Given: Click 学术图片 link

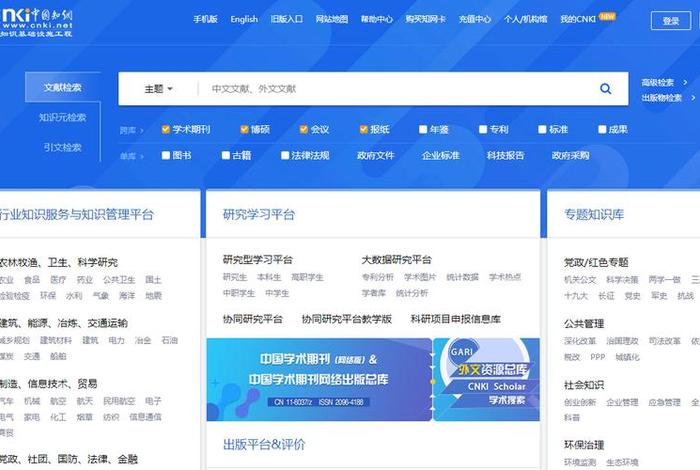Looking at the screenshot, I should (x=420, y=277).
